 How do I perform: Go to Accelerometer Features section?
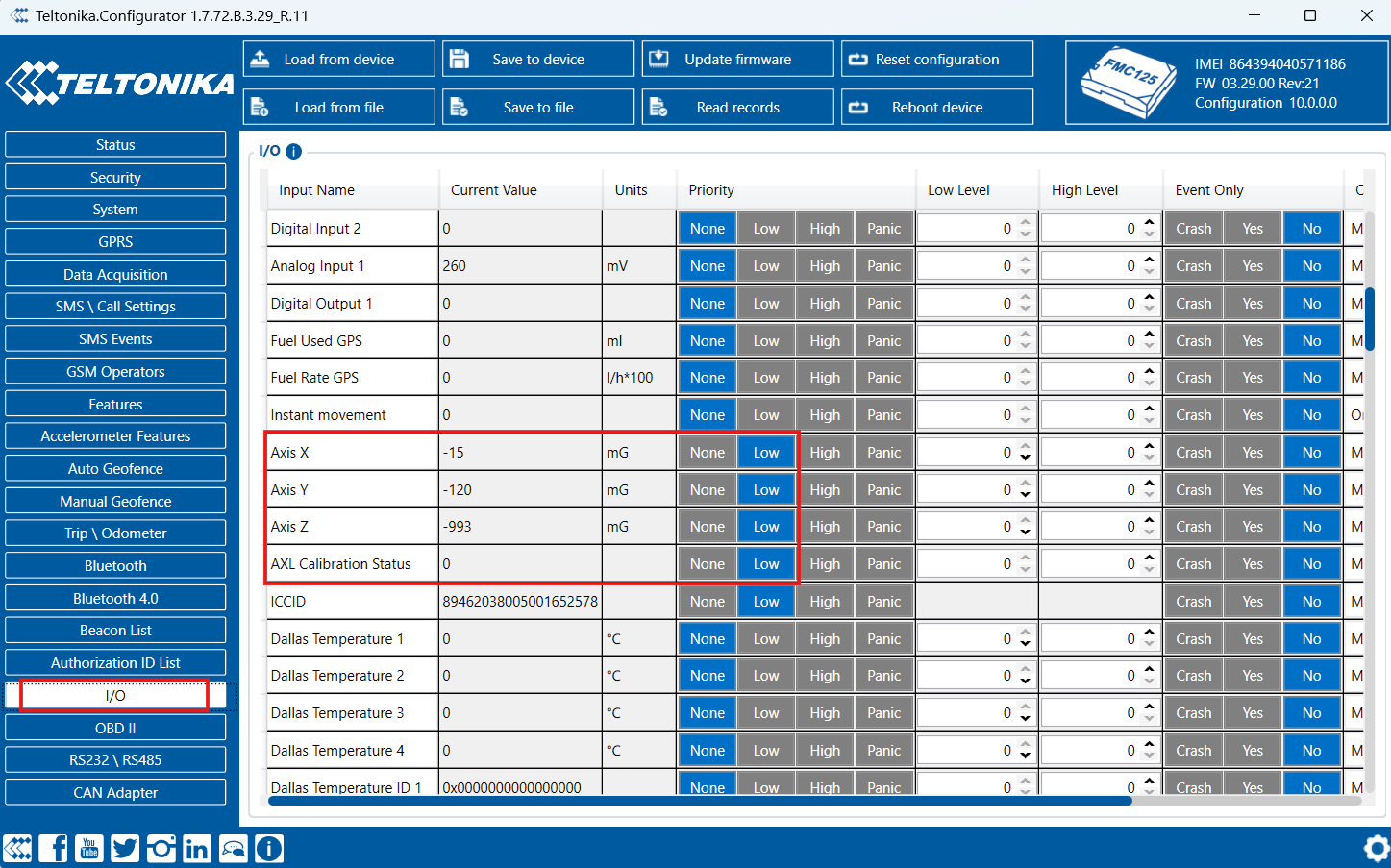(x=115, y=436)
